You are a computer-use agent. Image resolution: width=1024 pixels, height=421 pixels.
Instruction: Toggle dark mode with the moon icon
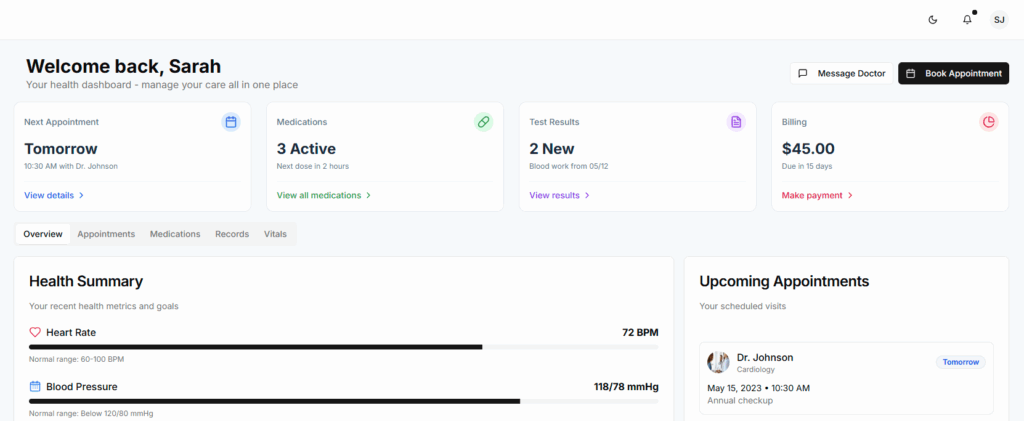point(933,19)
